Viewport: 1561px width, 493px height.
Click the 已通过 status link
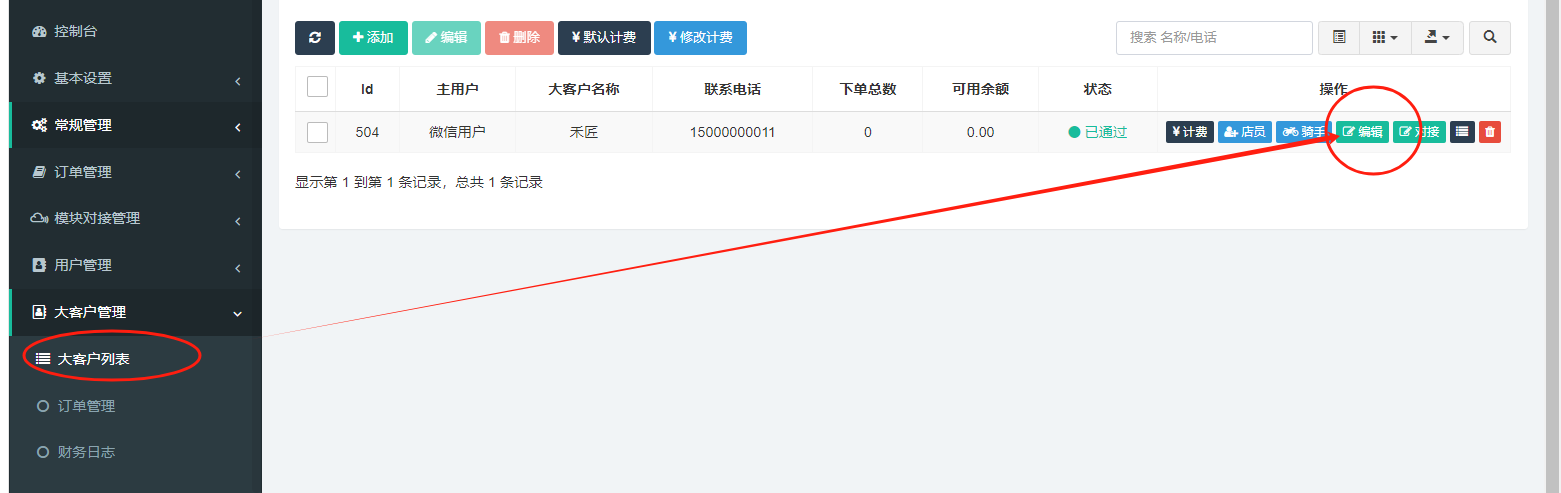1097,132
